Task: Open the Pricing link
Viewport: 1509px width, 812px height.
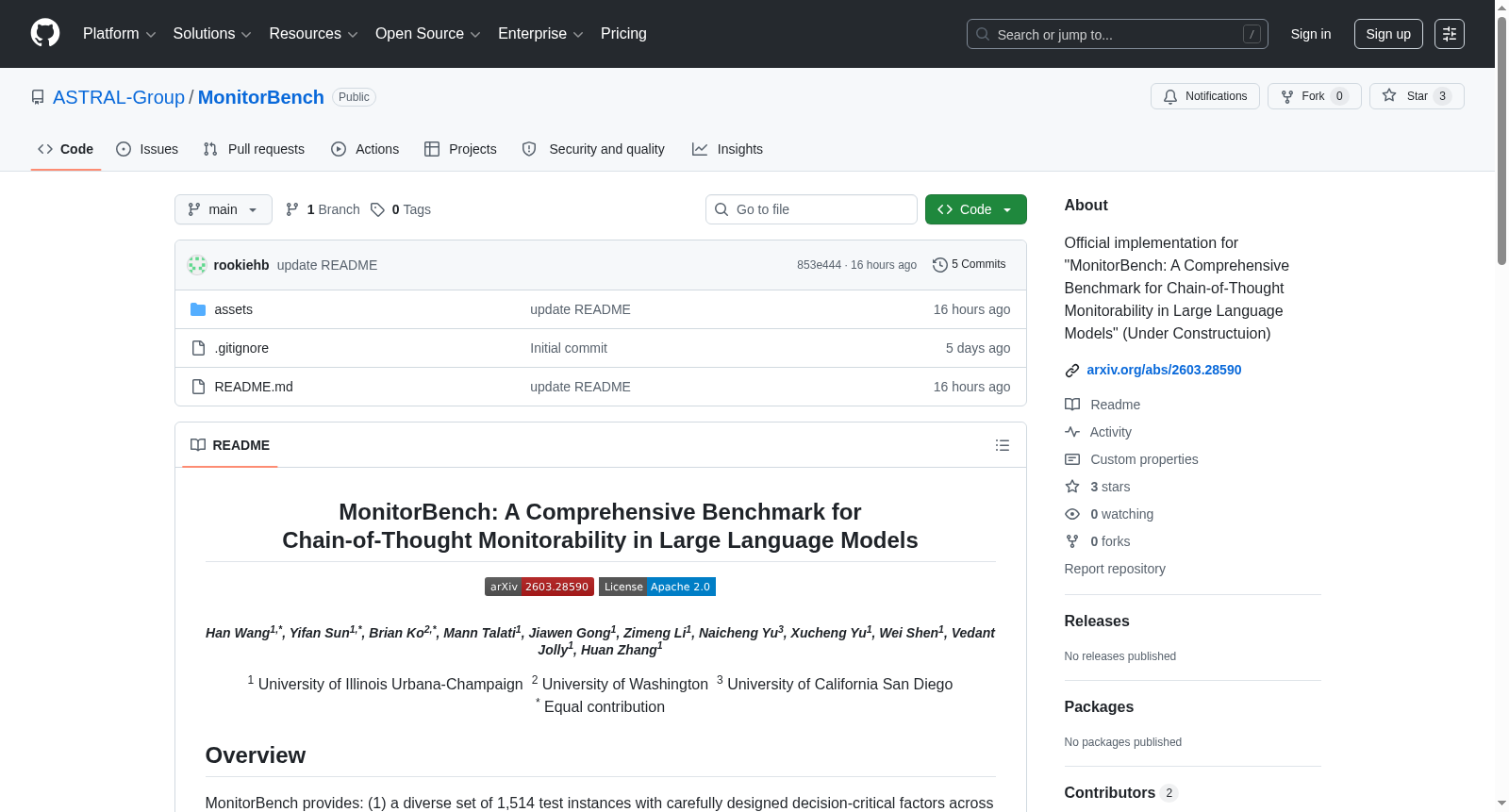Action: point(623,34)
